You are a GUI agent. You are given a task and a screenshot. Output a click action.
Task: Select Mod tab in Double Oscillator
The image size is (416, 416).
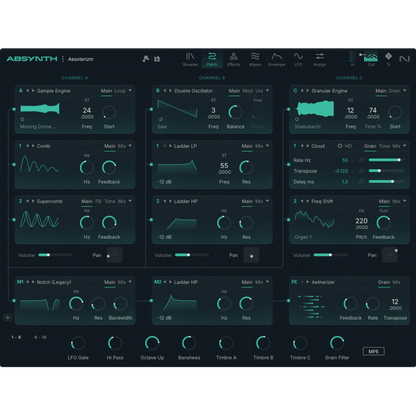[x=248, y=91]
